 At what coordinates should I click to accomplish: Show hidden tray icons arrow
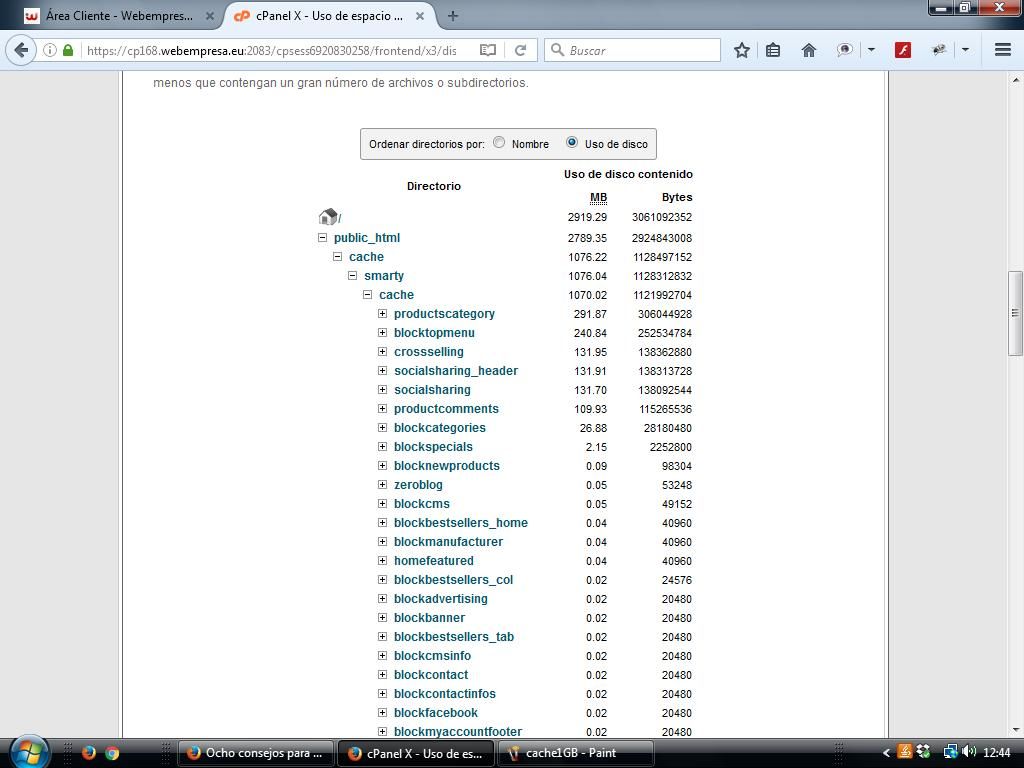886,753
